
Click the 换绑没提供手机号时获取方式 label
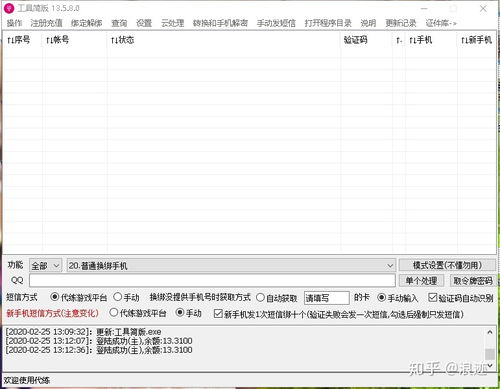[x=200, y=297]
